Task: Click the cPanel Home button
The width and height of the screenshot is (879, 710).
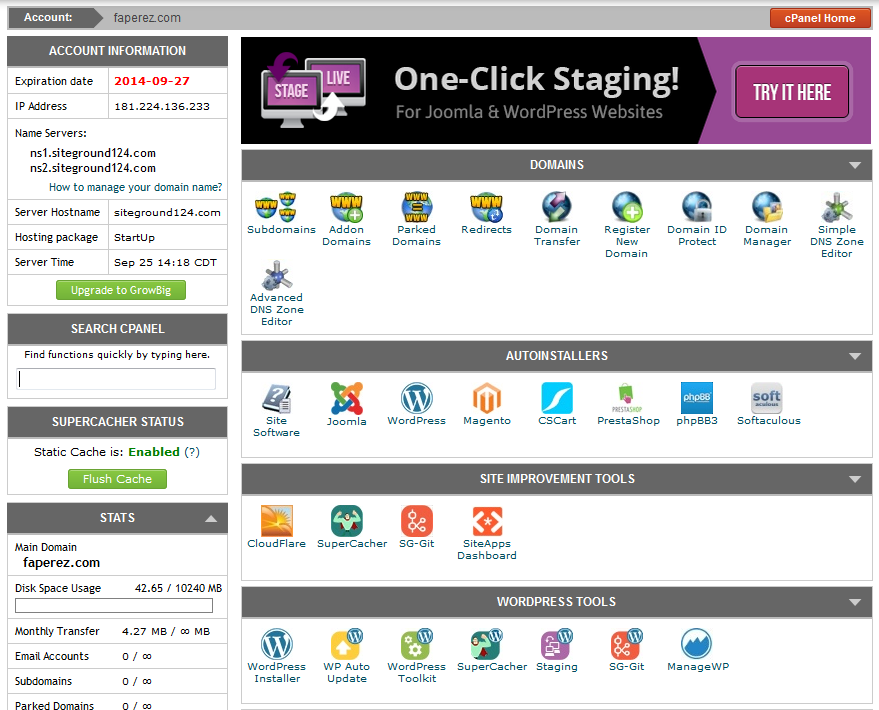Action: 820,18
